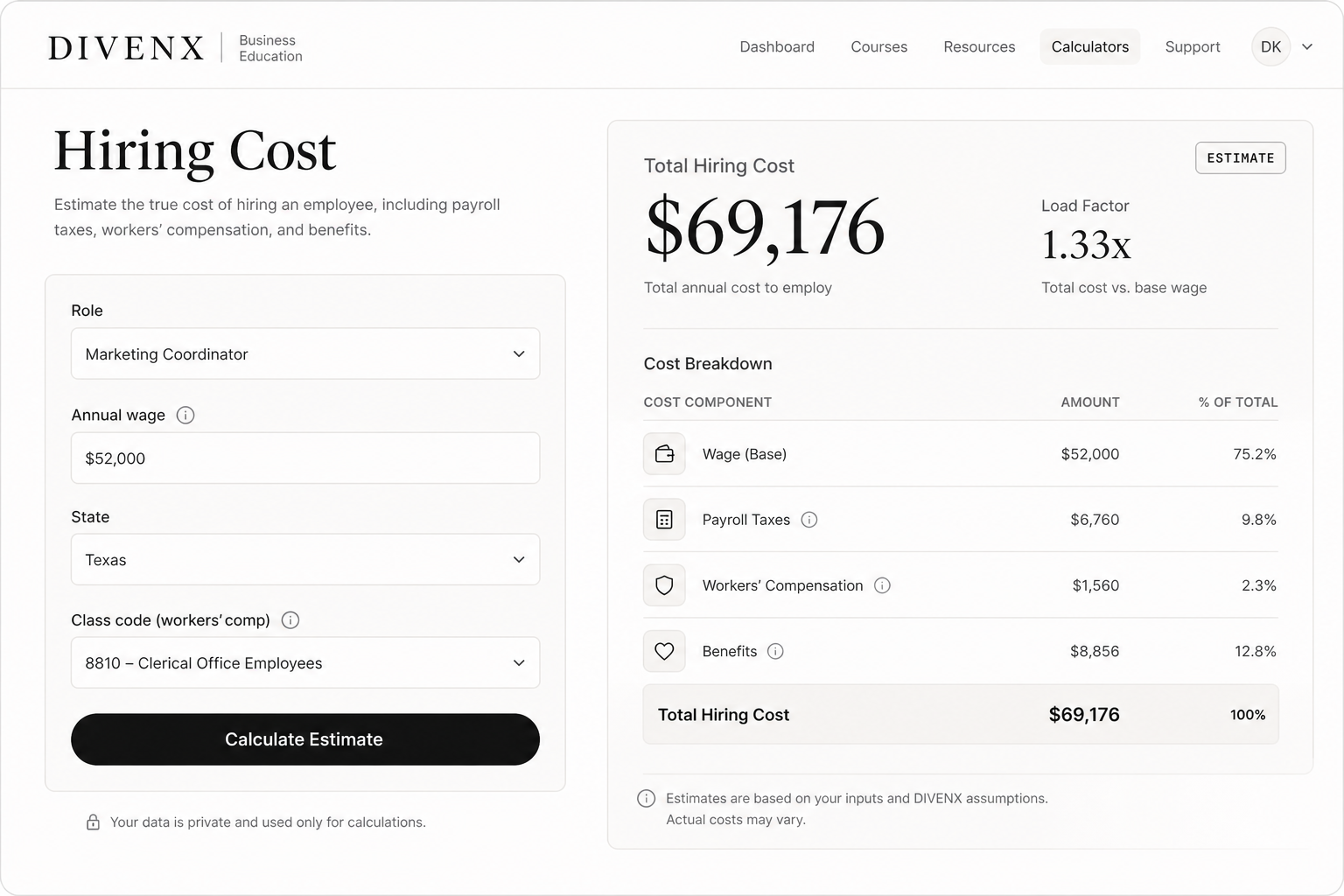Click the Hiring Cost page title

(x=195, y=151)
